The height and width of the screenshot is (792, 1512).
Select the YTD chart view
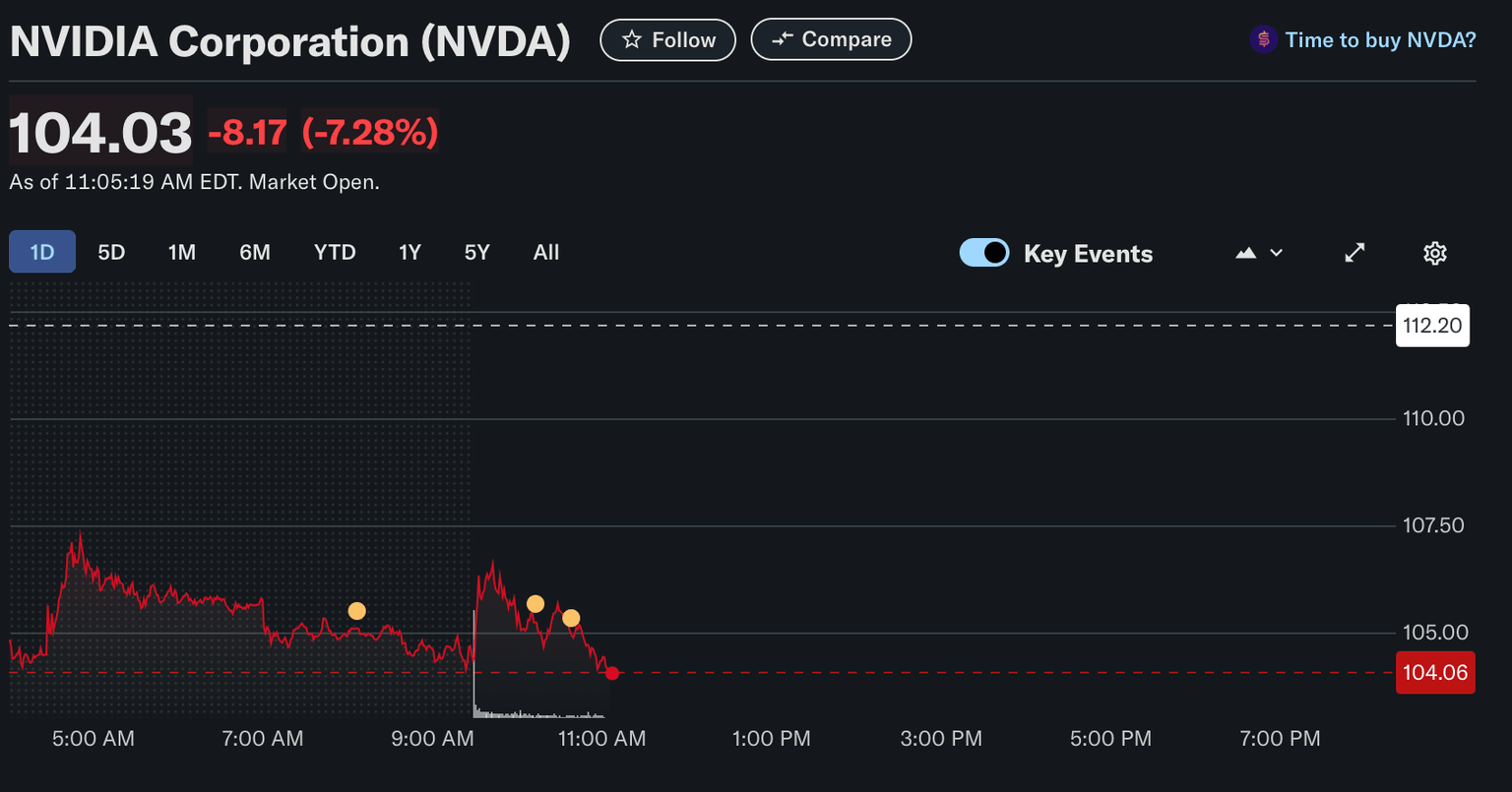335,252
